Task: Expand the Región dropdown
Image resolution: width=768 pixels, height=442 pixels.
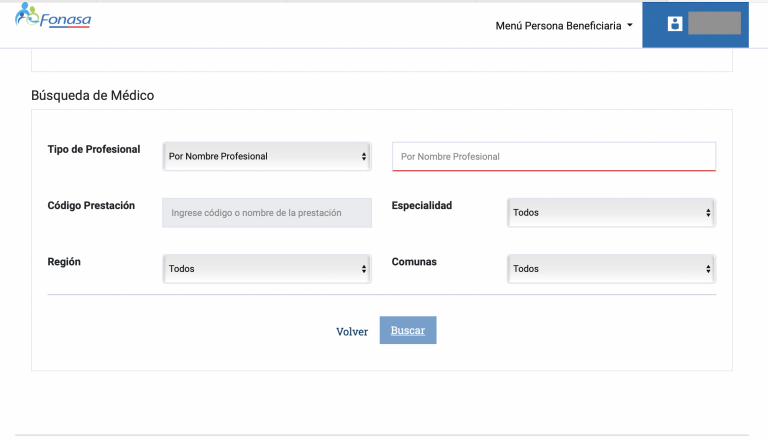Action: tap(266, 268)
